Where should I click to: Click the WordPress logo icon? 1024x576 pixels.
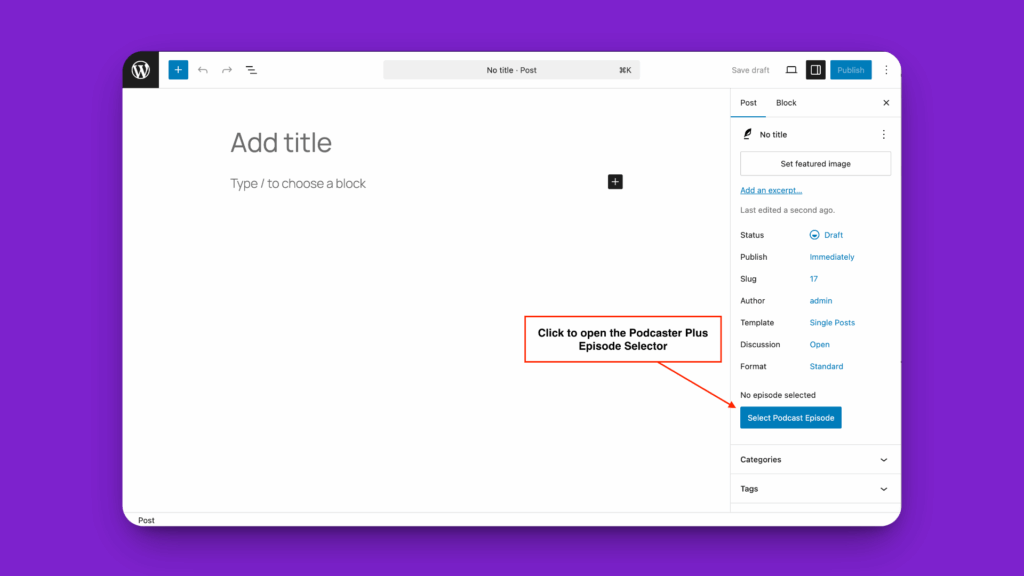(x=140, y=70)
